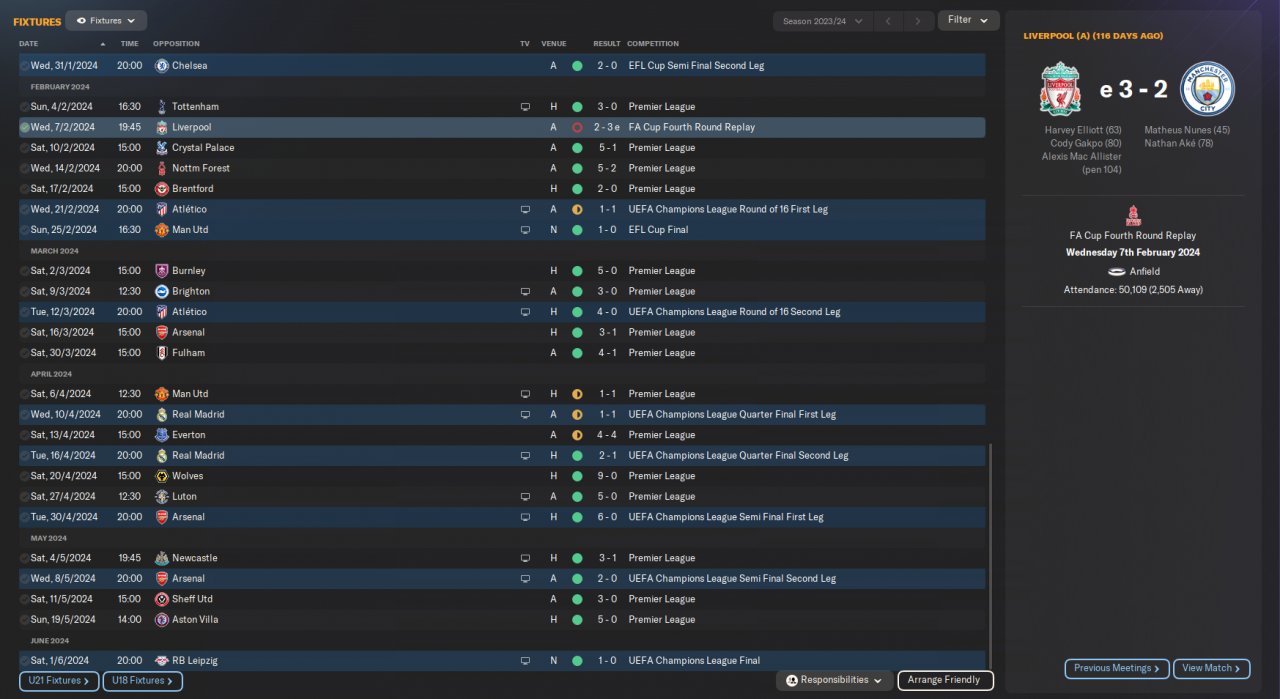Toggle the tick icon beside Sat, 4/5/2024
The image size is (1280, 699).
(x=25, y=558)
